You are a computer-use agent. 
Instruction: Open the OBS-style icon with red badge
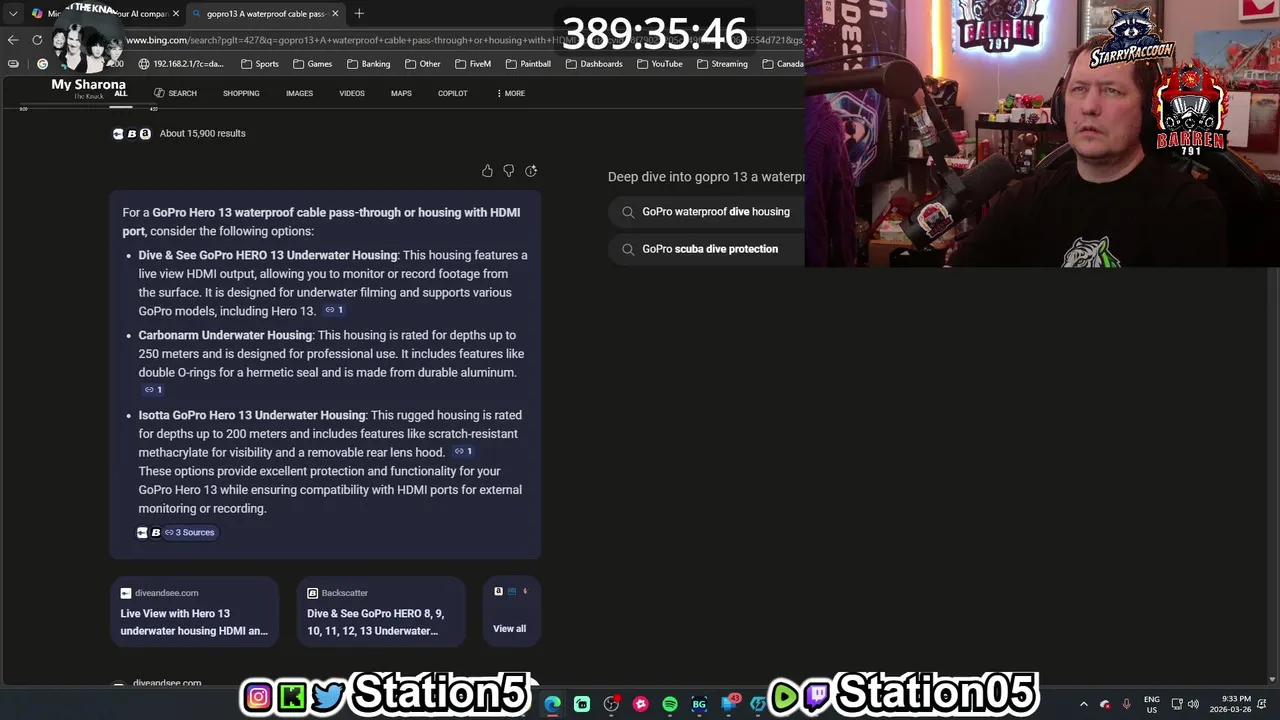tap(611, 704)
